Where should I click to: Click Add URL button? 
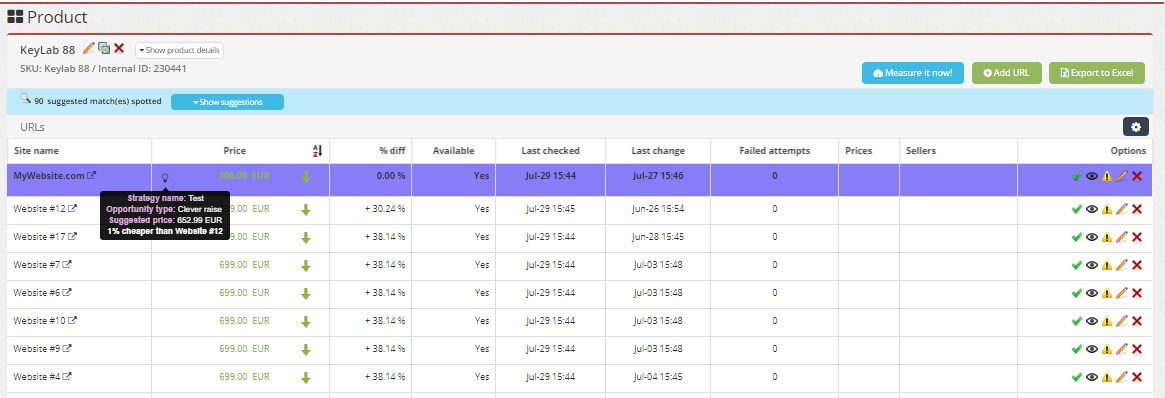(x=1007, y=73)
